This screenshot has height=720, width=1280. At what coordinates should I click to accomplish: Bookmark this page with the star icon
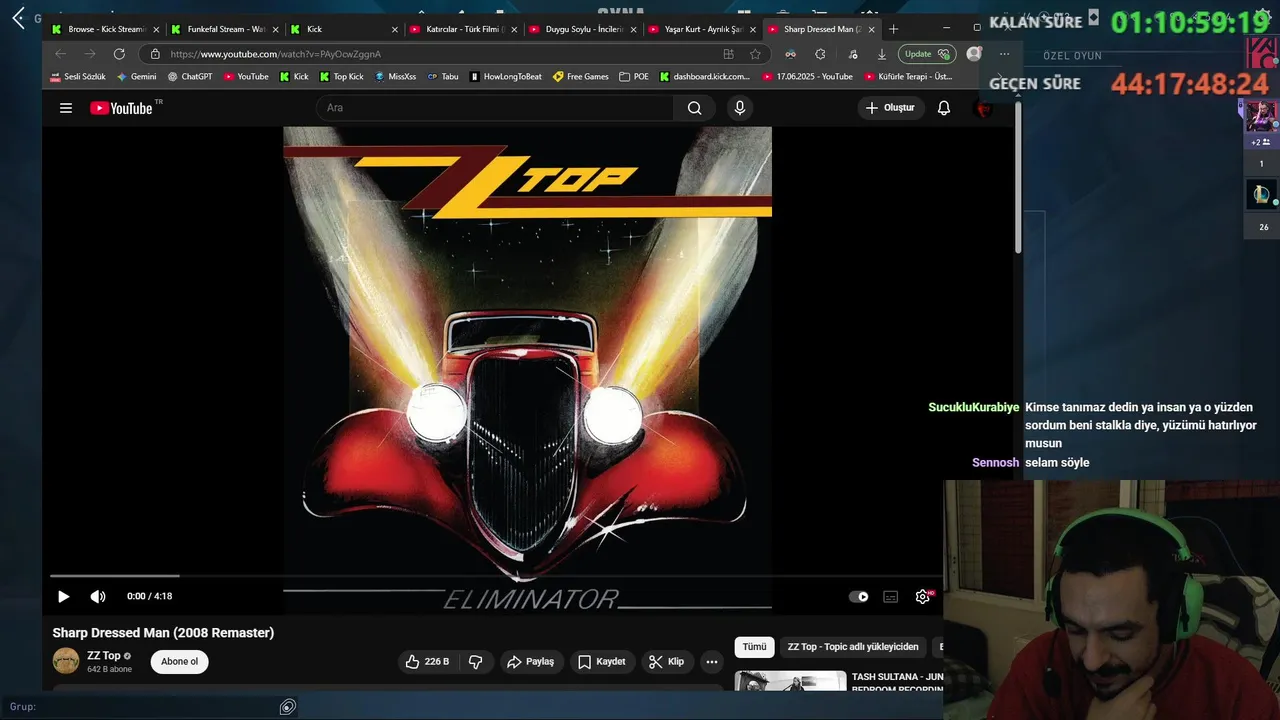pos(755,54)
